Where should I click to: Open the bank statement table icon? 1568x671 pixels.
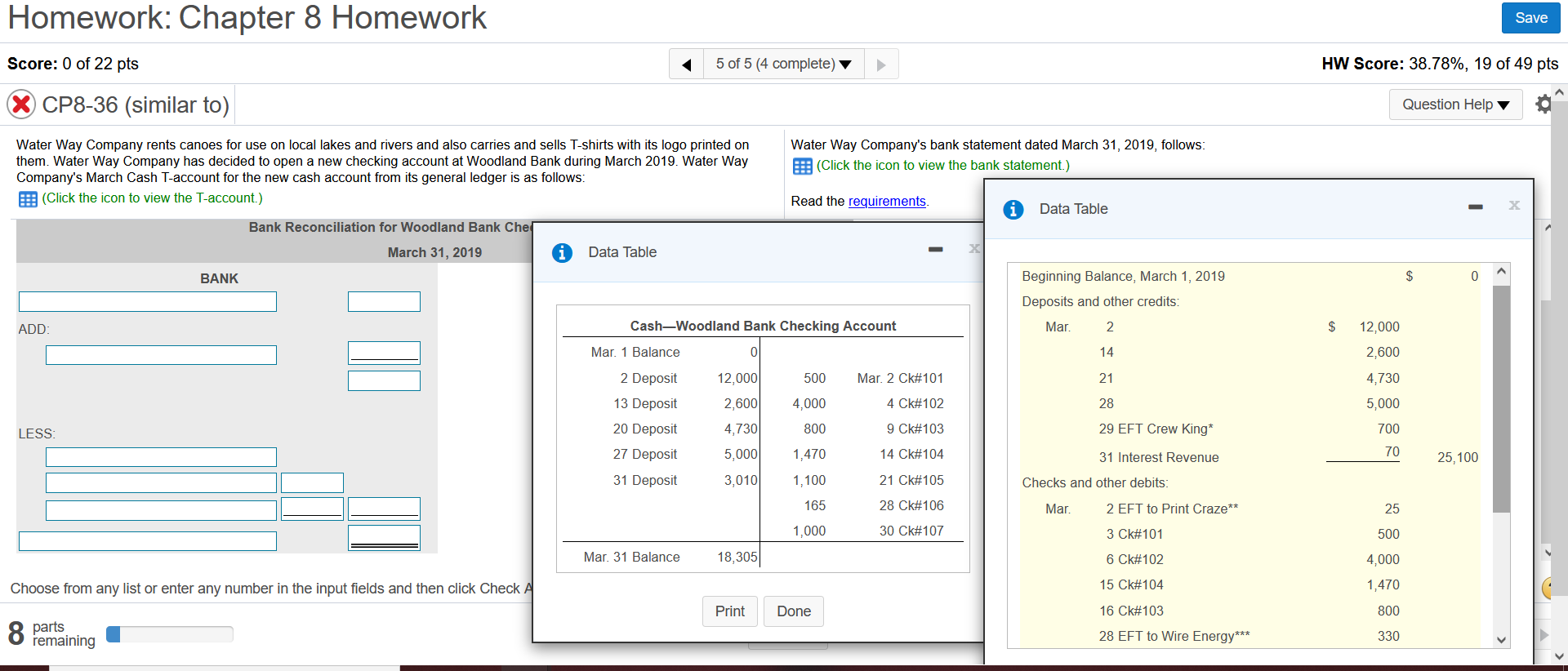pos(803,167)
